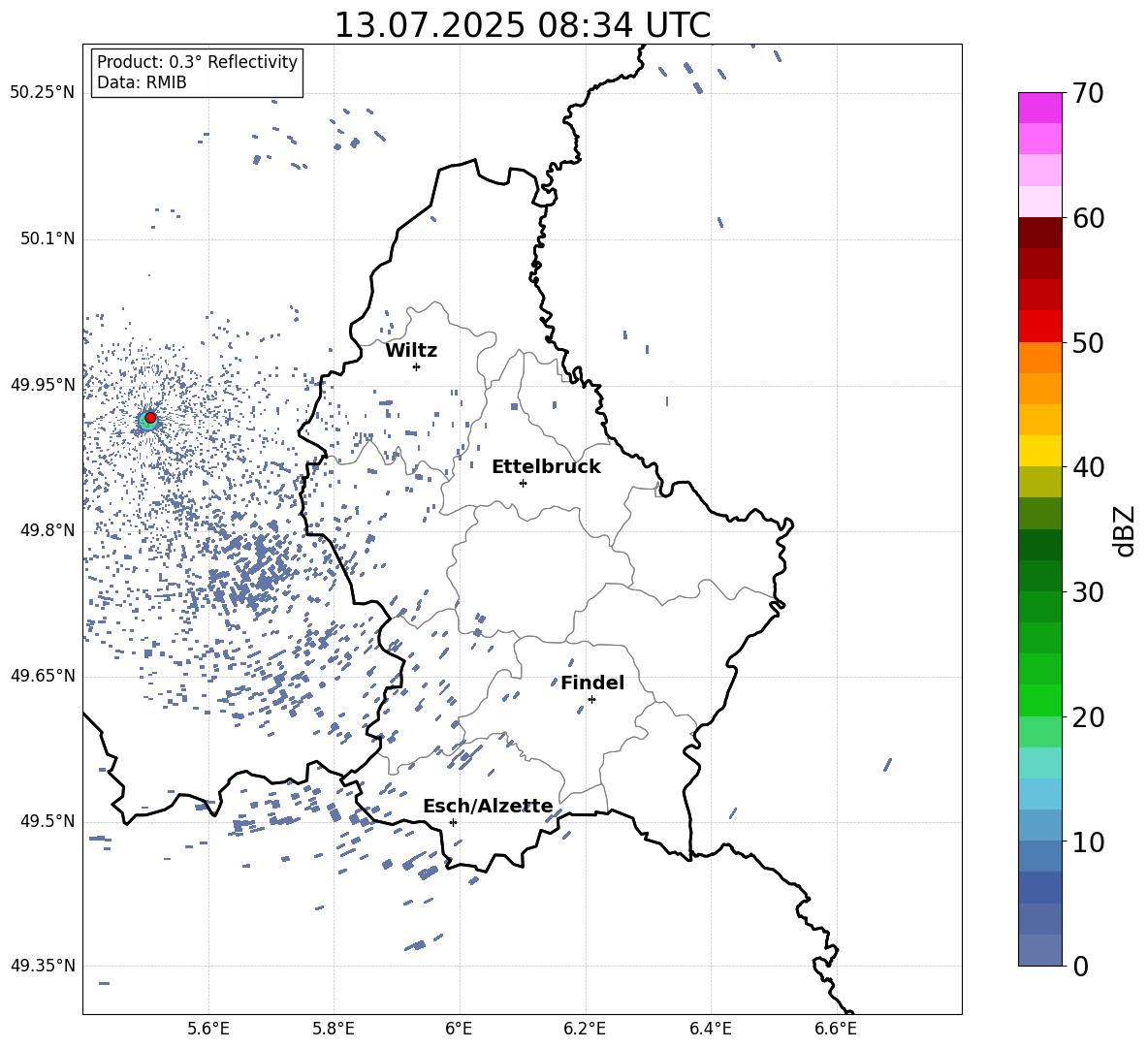Click the colorbar tick label 70
The image size is (1148, 1048).
tap(1088, 93)
